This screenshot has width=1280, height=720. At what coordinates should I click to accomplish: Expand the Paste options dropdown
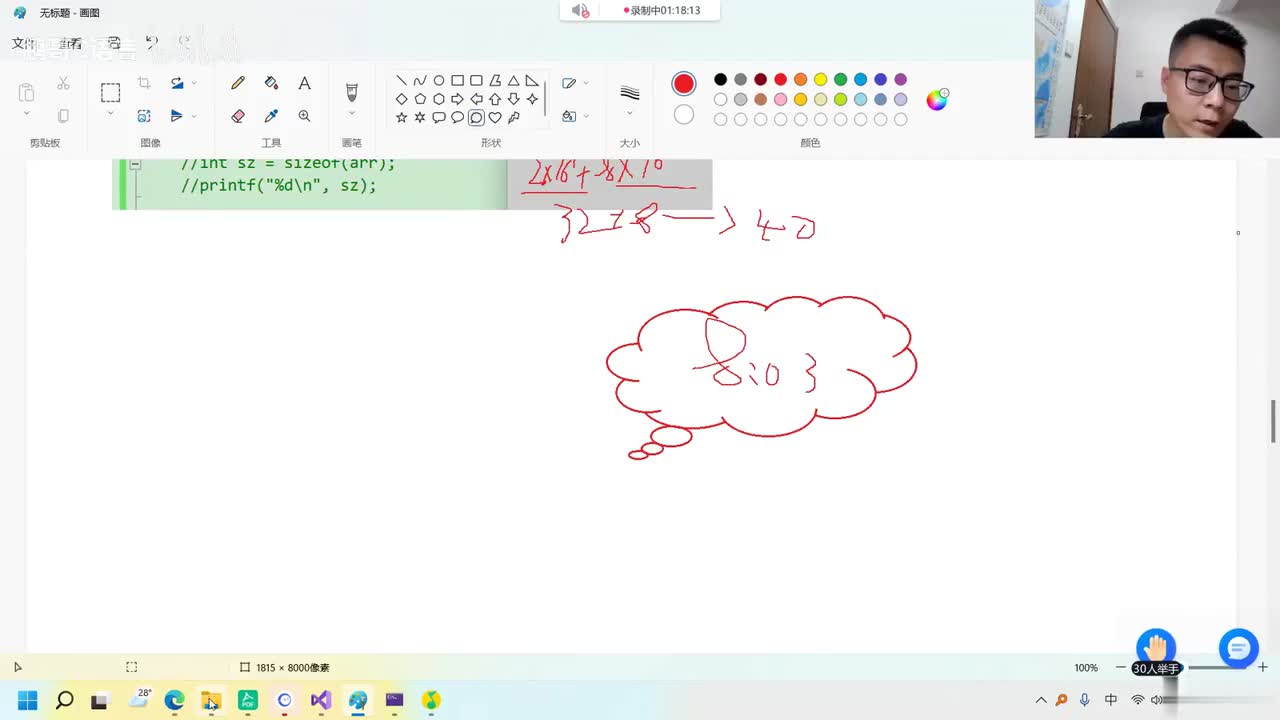pyautogui.click(x=26, y=114)
